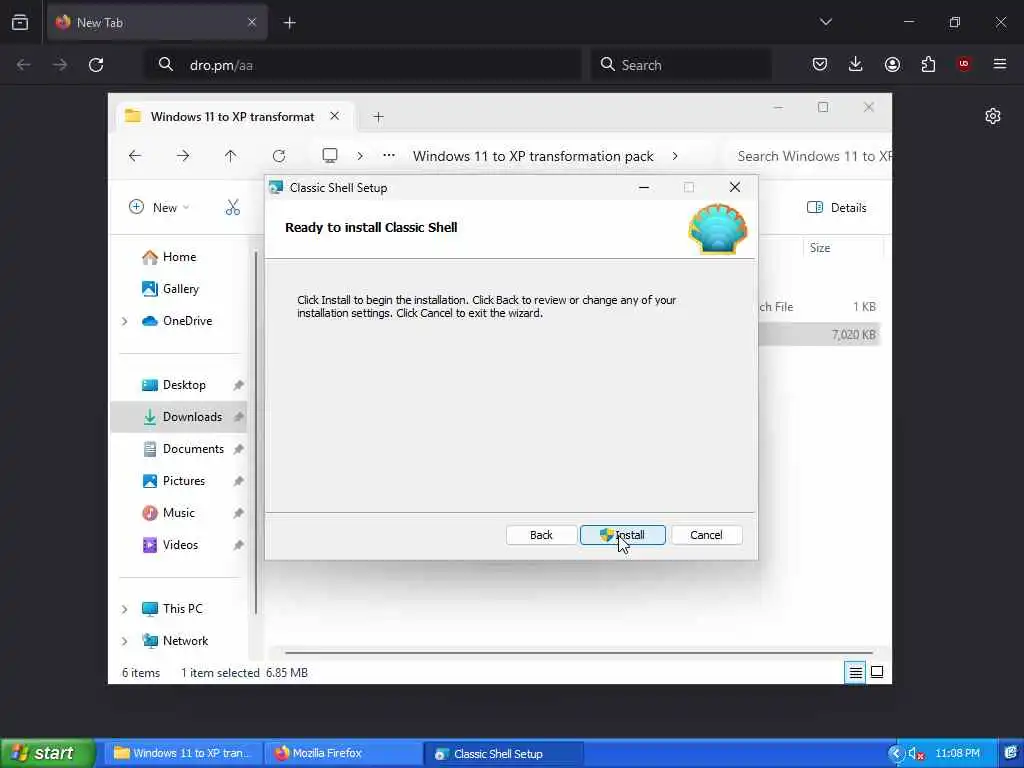The height and width of the screenshot is (768, 1024).
Task: Select Network in sidebar
Action: pos(185,641)
